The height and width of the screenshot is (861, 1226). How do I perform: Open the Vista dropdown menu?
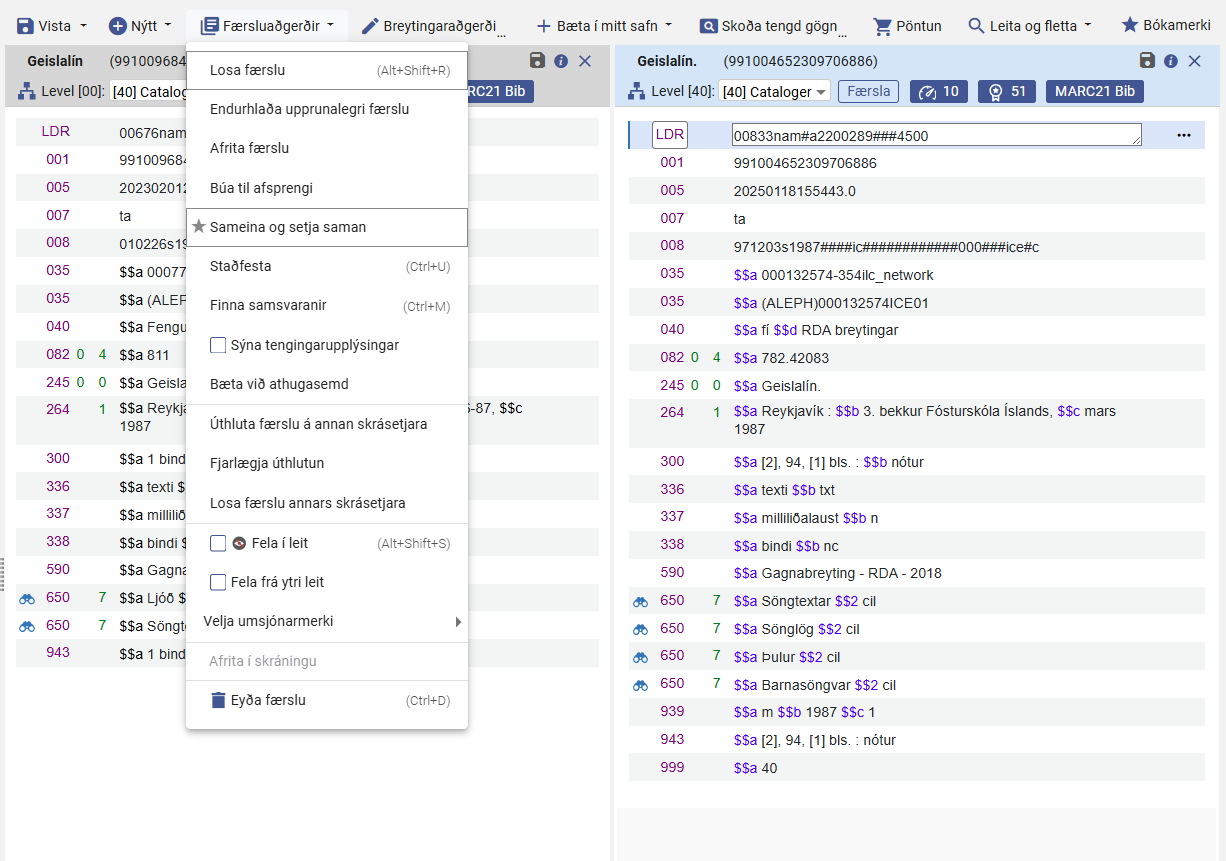52,25
